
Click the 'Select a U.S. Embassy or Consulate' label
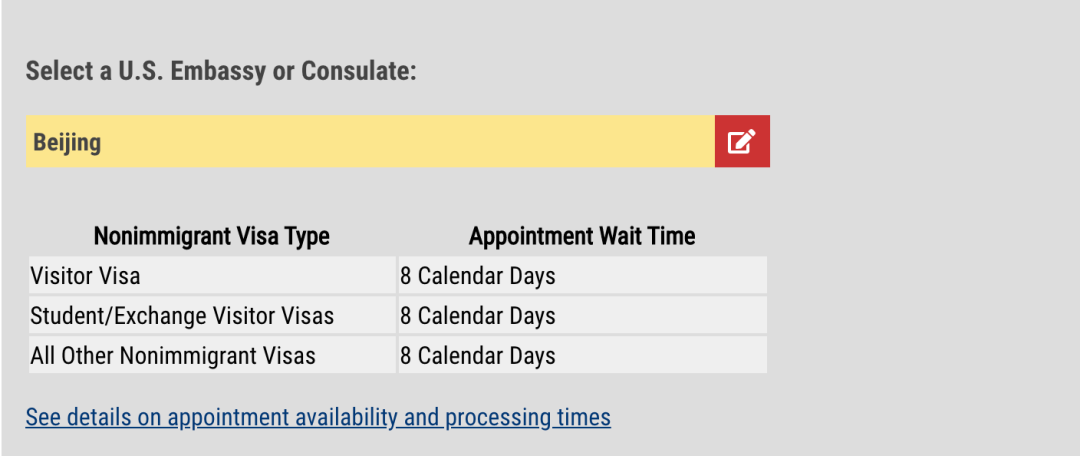(x=220, y=72)
